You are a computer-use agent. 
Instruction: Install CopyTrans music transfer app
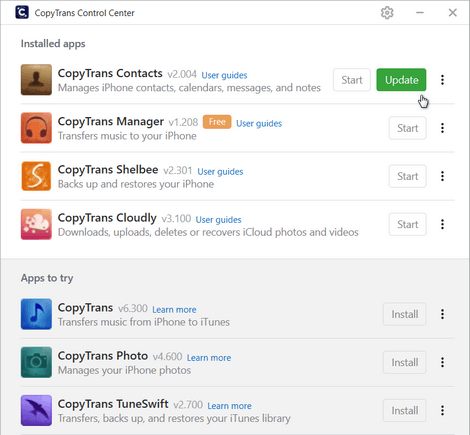(x=405, y=314)
